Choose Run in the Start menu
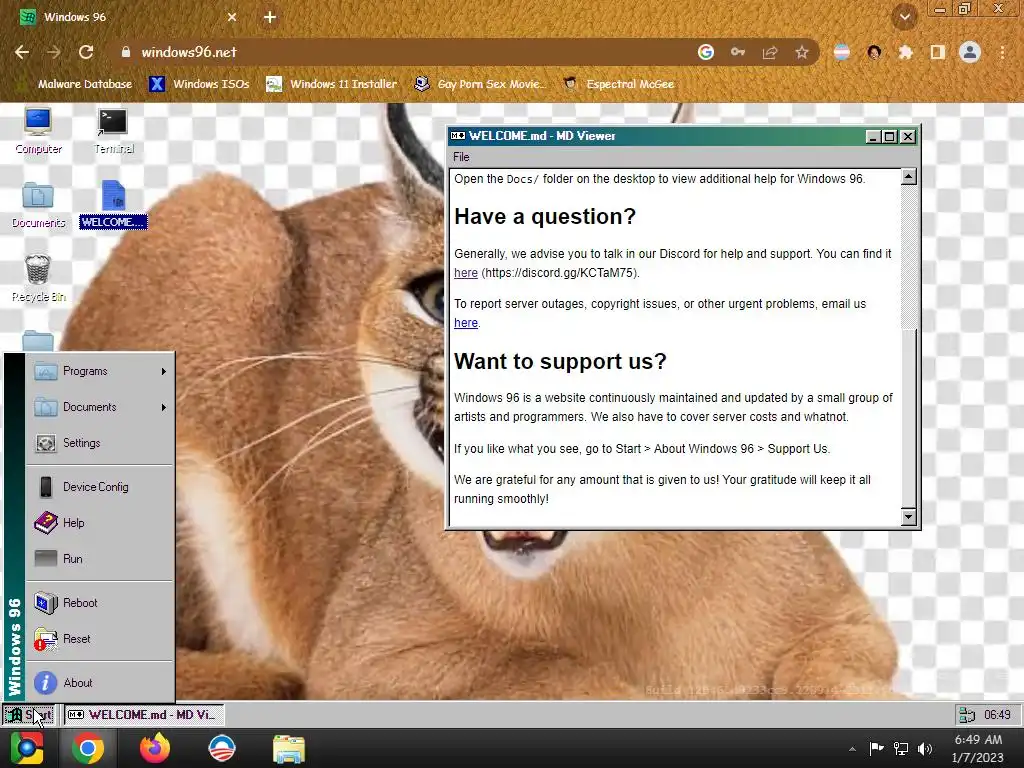This screenshot has height=768, width=1024. [100, 558]
